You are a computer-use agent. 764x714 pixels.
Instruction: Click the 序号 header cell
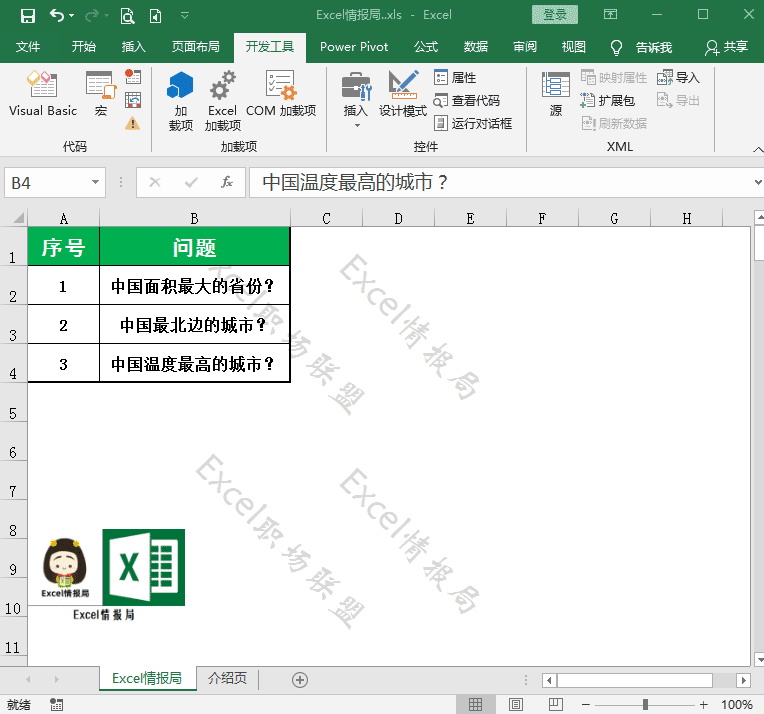coord(63,247)
